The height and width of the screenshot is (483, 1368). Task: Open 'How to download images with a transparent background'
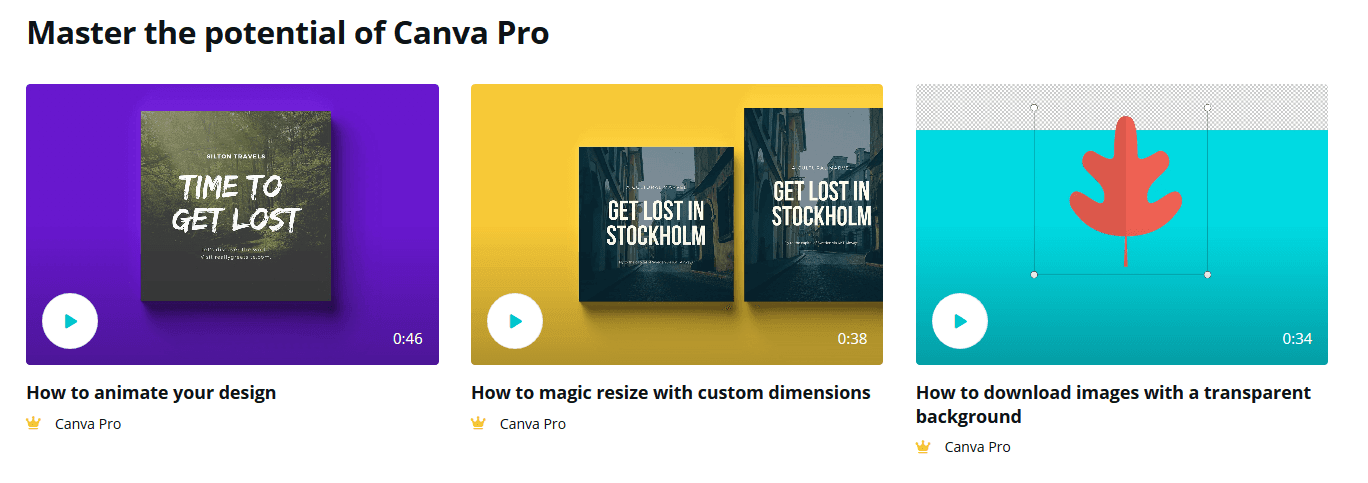(x=1113, y=405)
